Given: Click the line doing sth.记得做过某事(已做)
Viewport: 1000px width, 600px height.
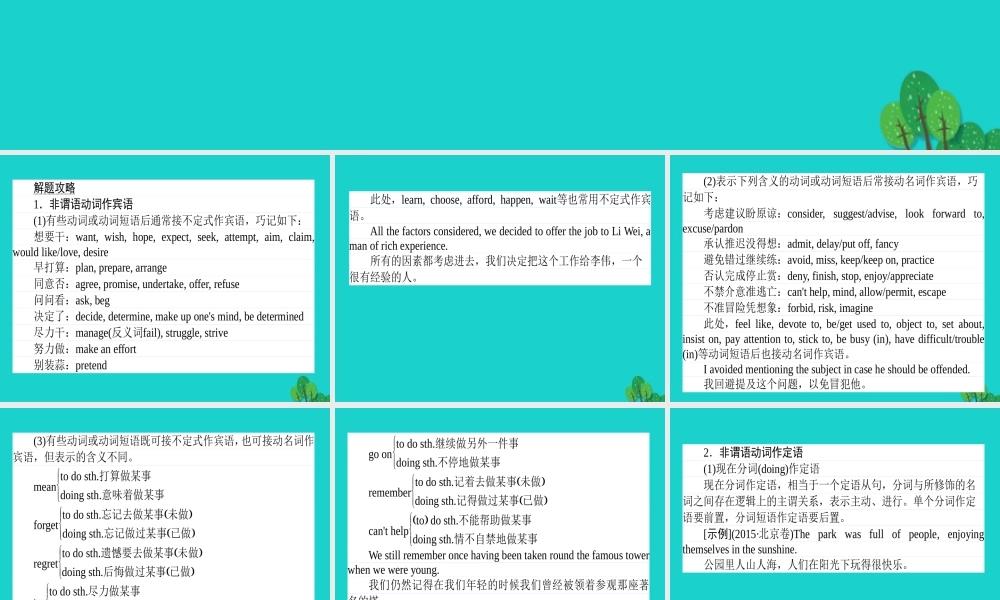Looking at the screenshot, I should point(481,501).
